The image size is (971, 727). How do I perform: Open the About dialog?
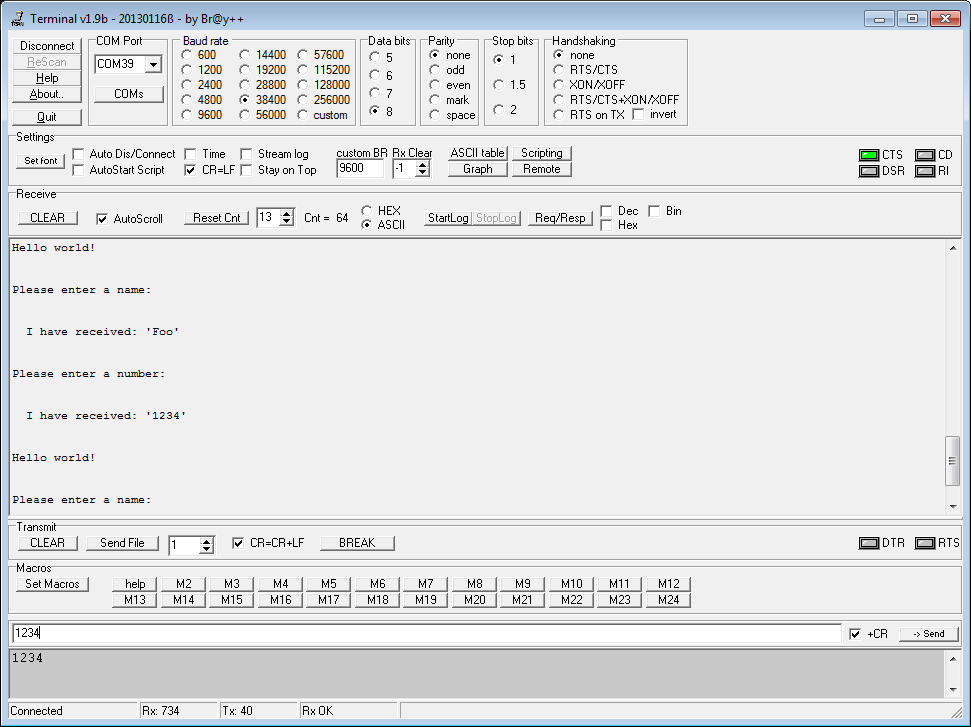click(x=47, y=94)
